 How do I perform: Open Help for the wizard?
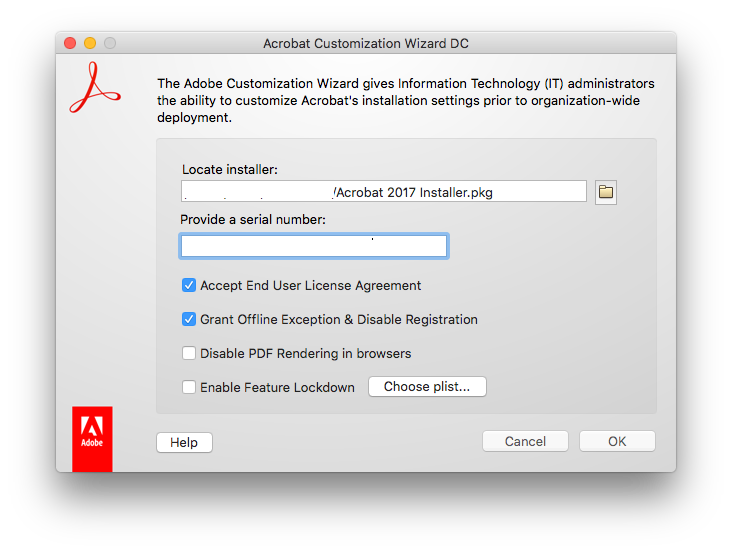pos(184,442)
